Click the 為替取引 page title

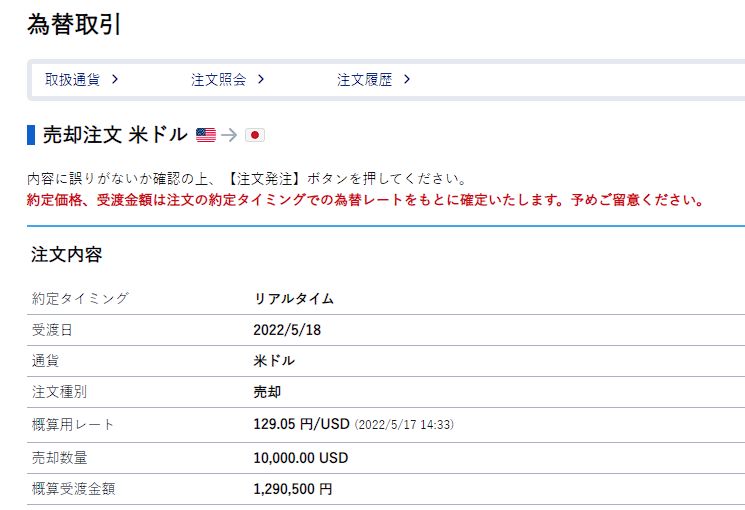(x=74, y=25)
